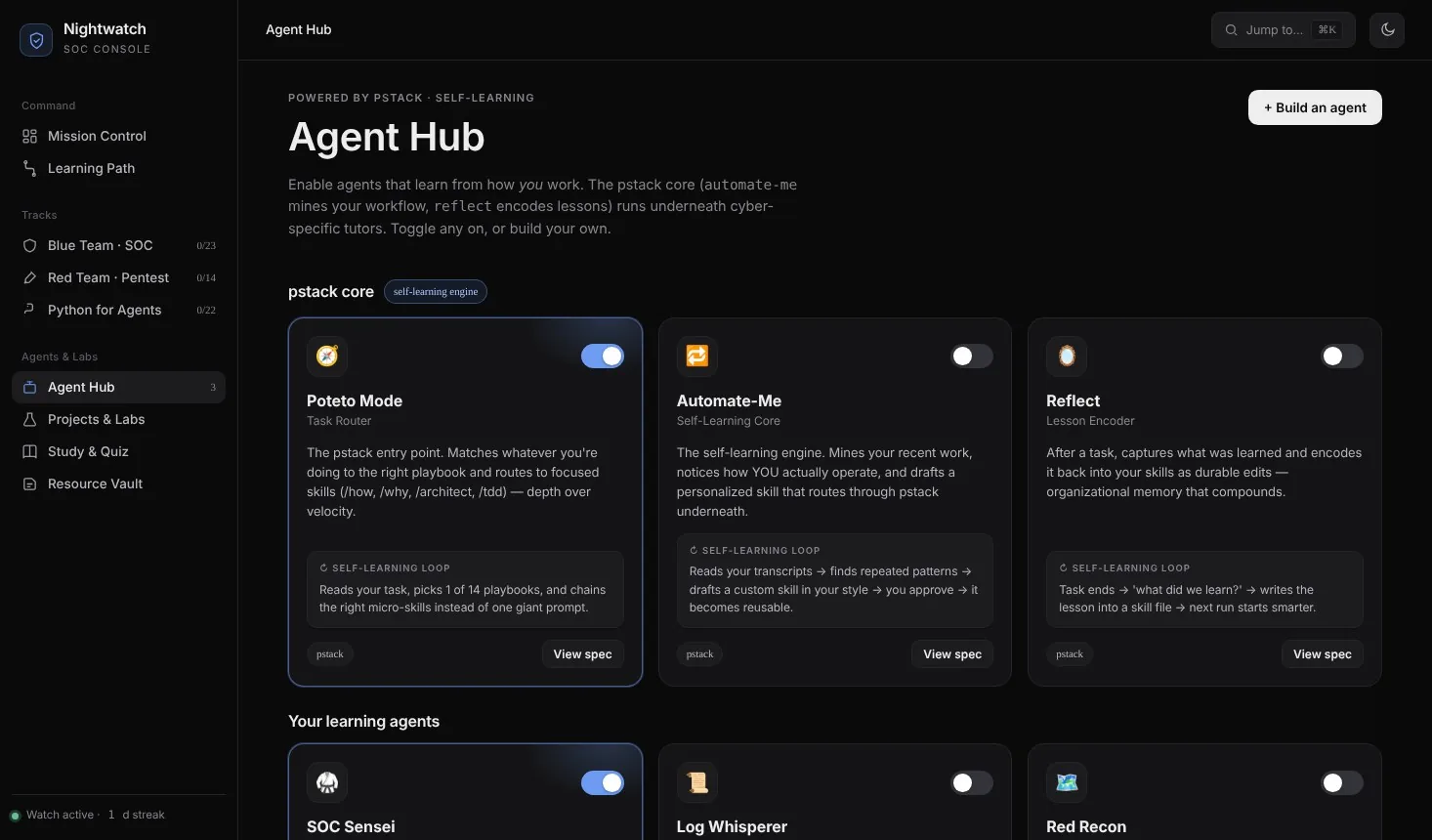The image size is (1432, 840).
Task: Click the Reflect mirror icon
Action: (1067, 356)
